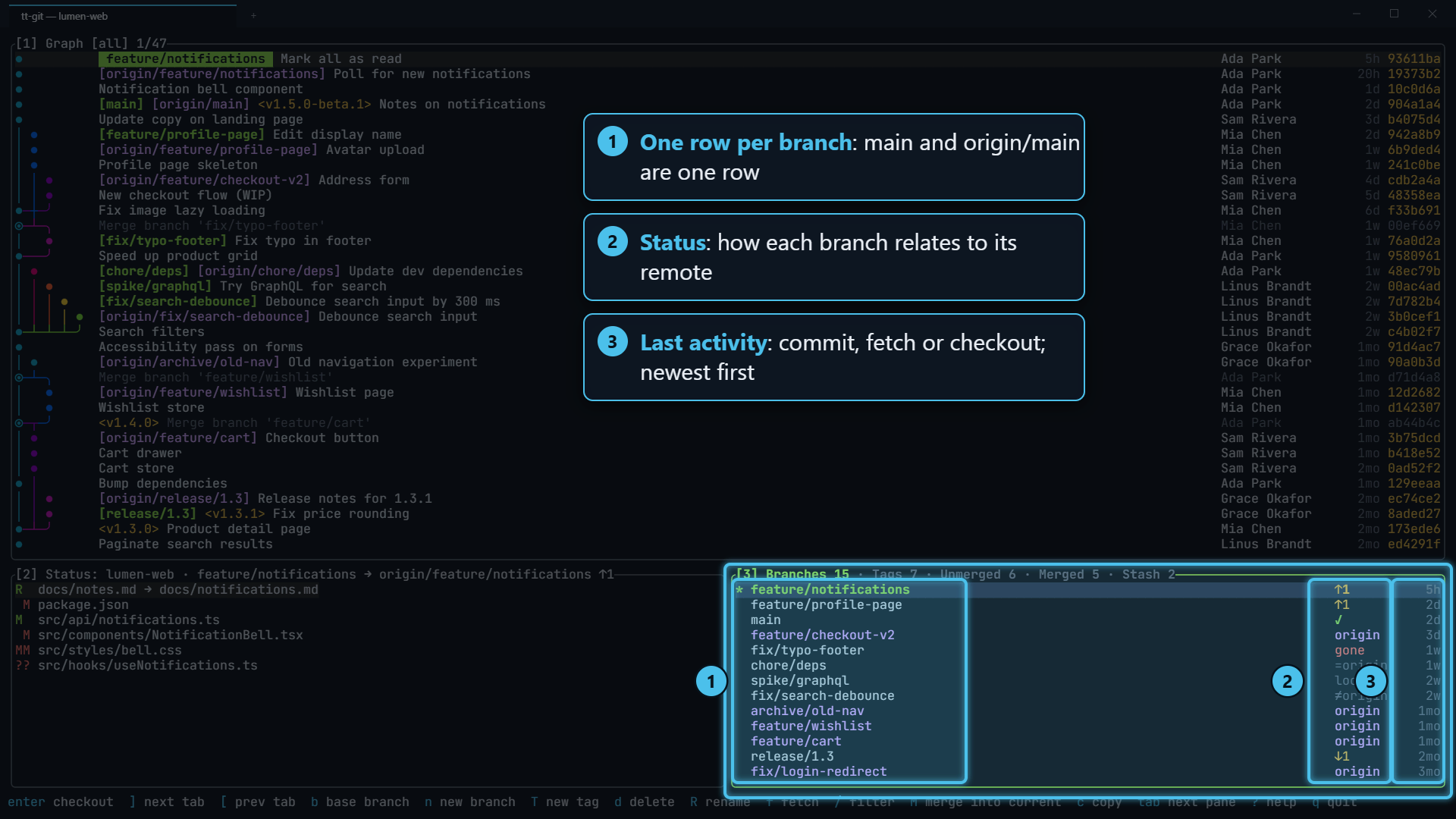Click the '] next tab' hint
This screenshot has height=819, width=1456.
[167, 802]
